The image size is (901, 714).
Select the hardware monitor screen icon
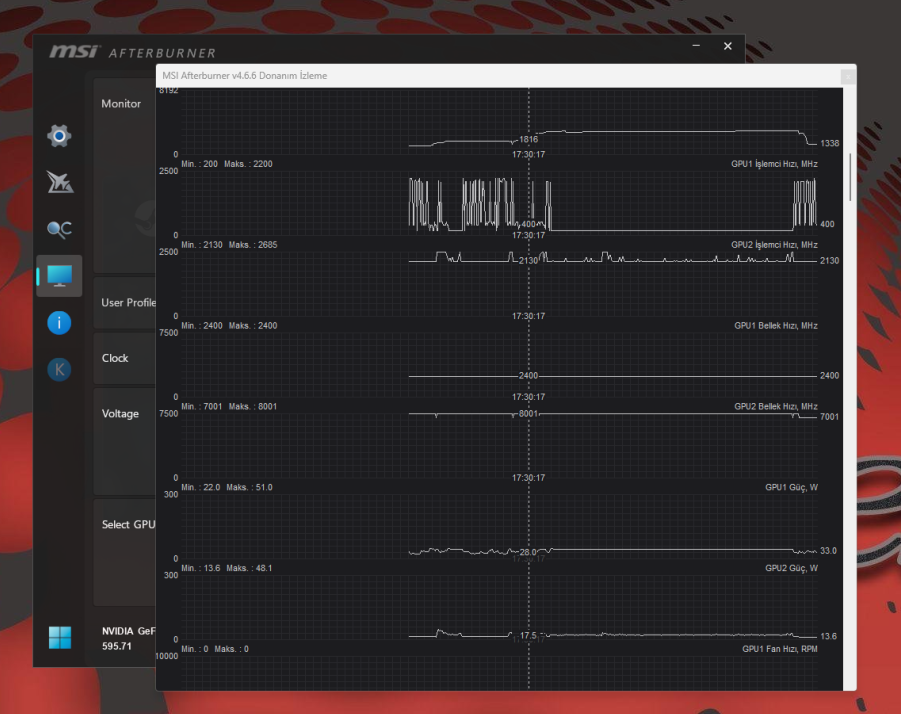click(x=59, y=276)
